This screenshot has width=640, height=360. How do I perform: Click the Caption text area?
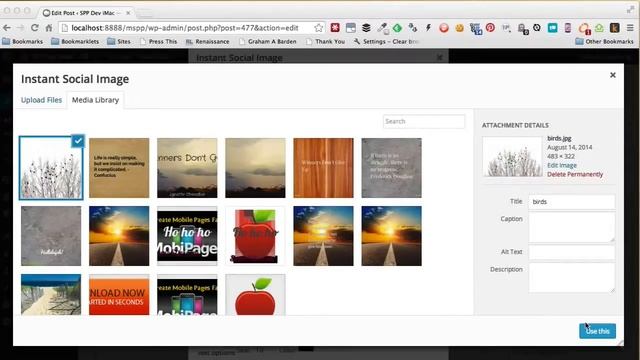click(571, 227)
